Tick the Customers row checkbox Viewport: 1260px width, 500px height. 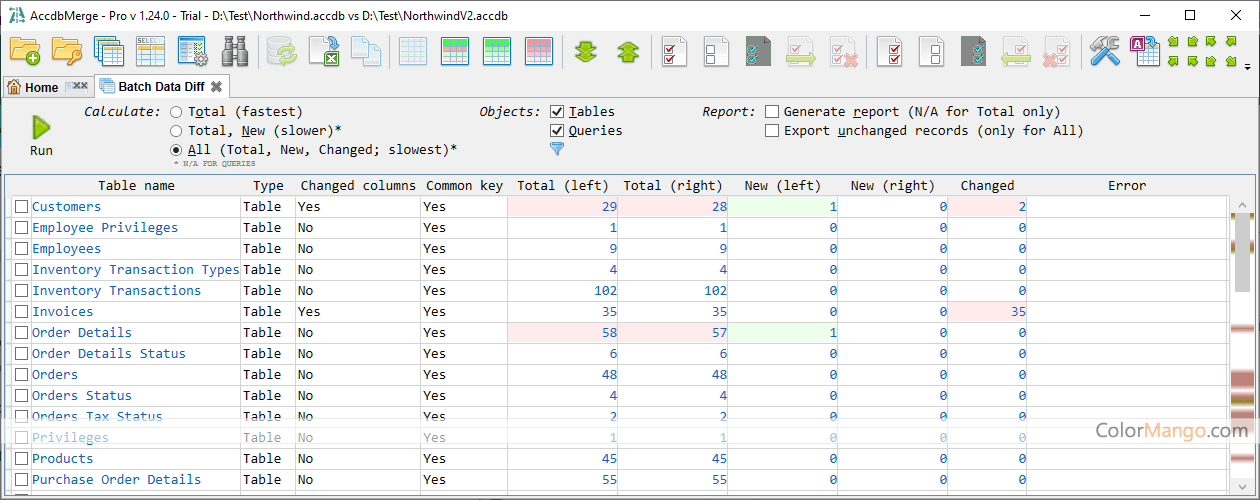coord(21,207)
